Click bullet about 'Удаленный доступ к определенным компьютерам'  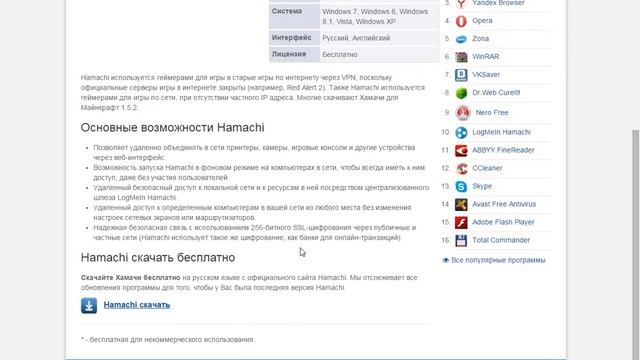point(252,212)
